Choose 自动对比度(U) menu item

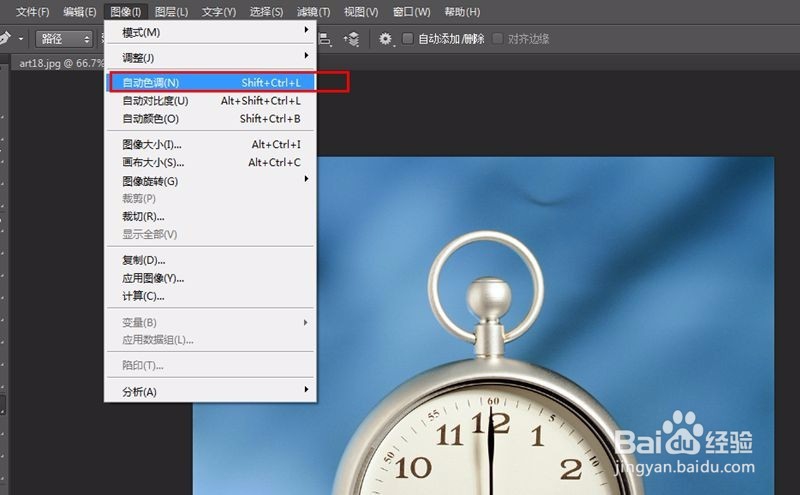coord(210,101)
